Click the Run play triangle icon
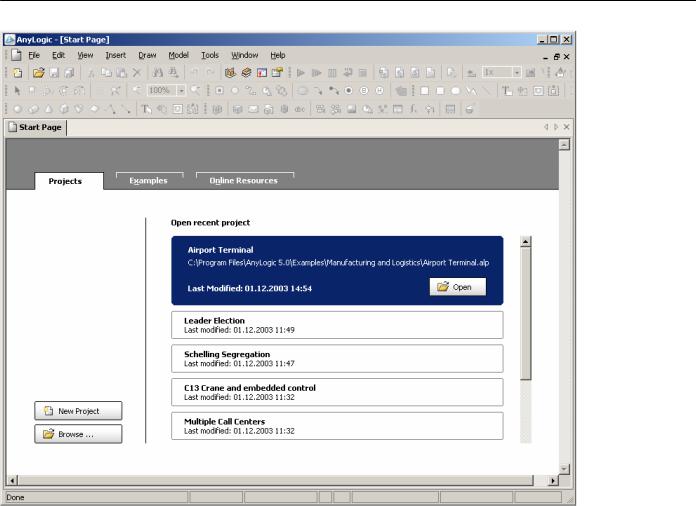Viewport: 696px width, 506px height. click(x=301, y=73)
